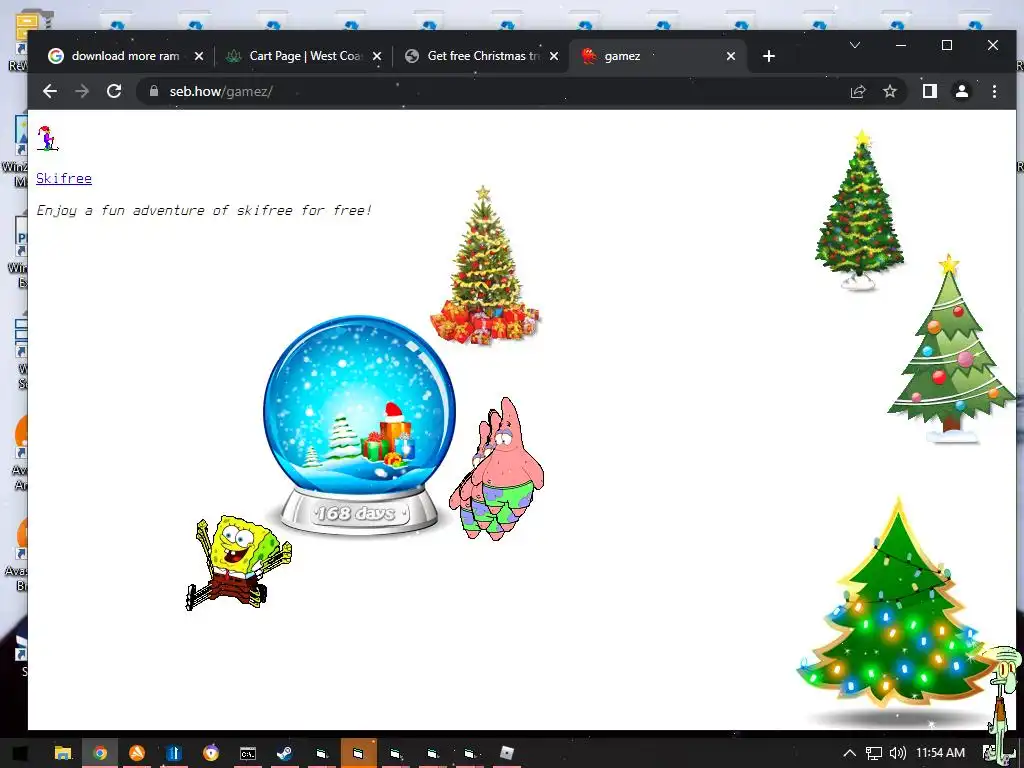Click the Christmas tree with red presents
This screenshot has width=1024, height=768.
pos(485,265)
